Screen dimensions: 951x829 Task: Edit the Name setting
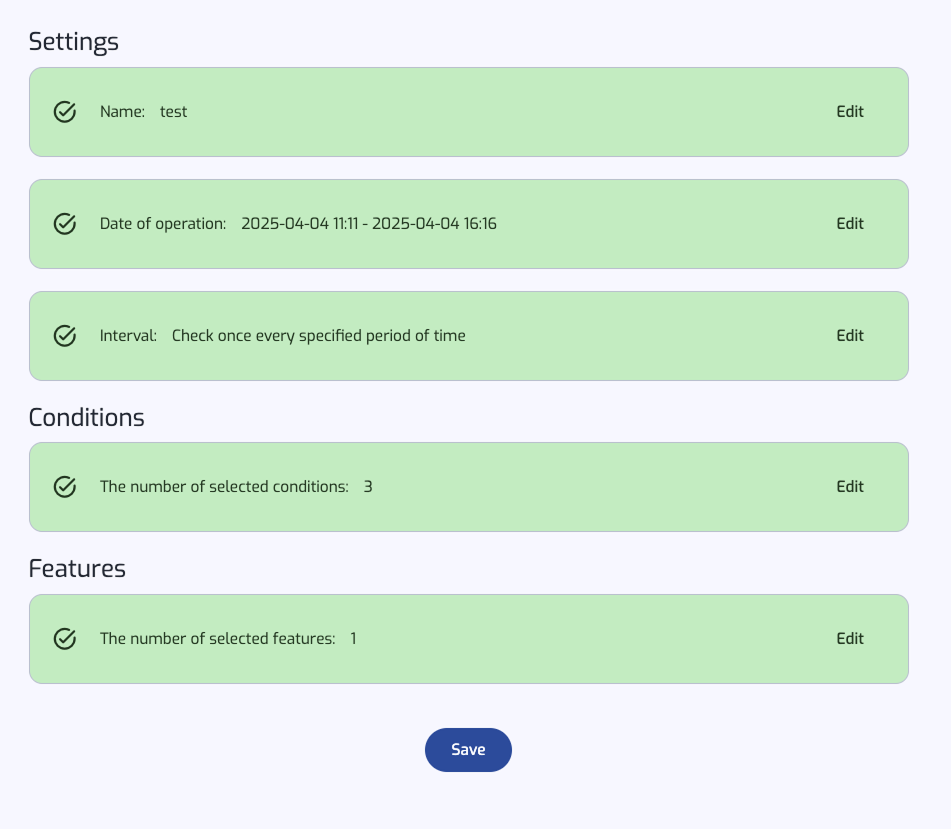click(x=850, y=112)
